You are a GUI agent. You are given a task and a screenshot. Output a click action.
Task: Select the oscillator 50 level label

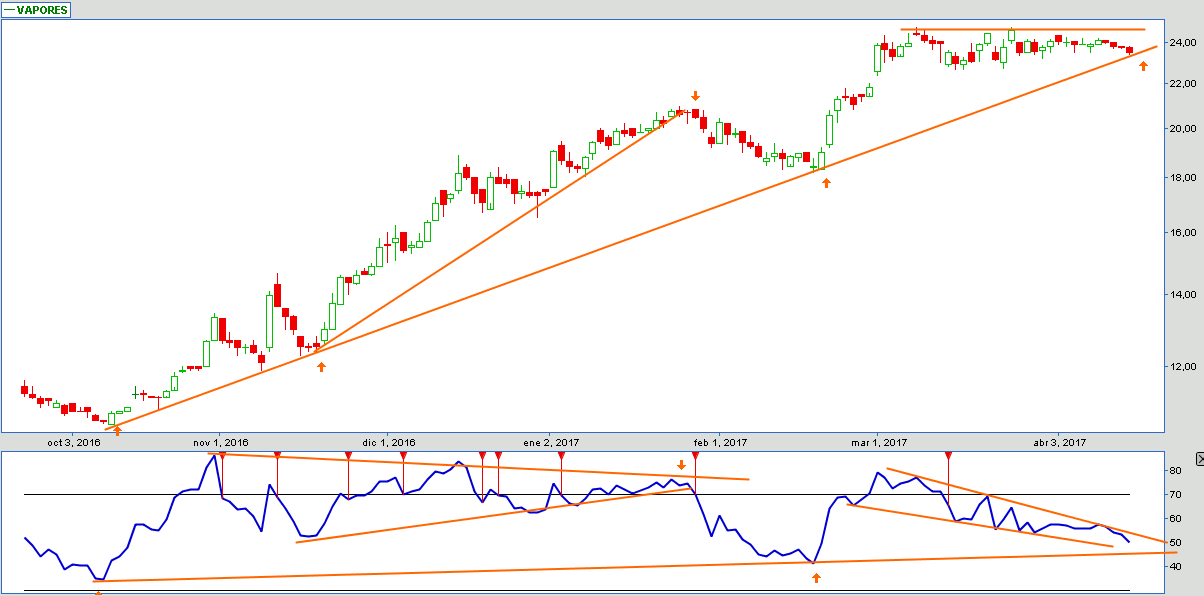(1177, 543)
